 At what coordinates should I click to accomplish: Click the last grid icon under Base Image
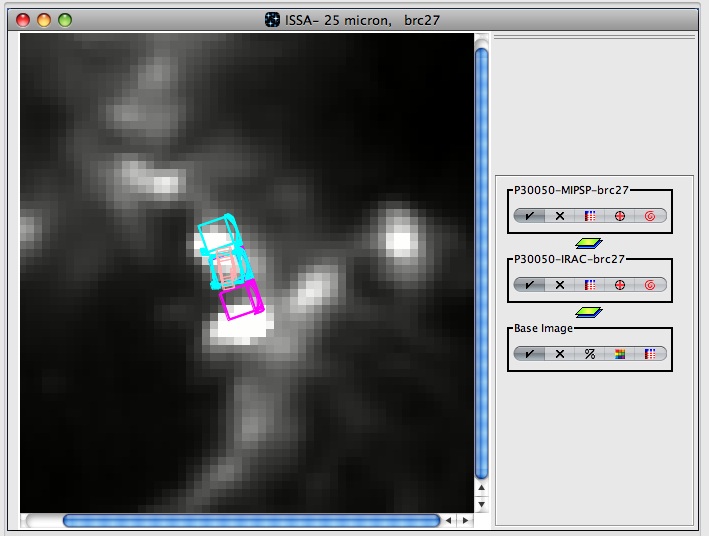[650, 354]
